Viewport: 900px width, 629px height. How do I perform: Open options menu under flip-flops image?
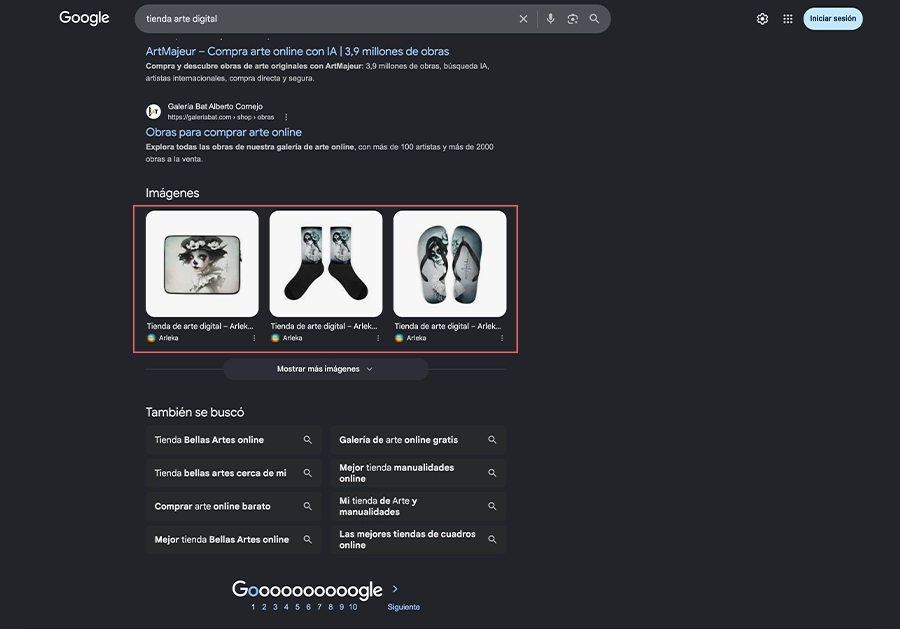pos(502,338)
